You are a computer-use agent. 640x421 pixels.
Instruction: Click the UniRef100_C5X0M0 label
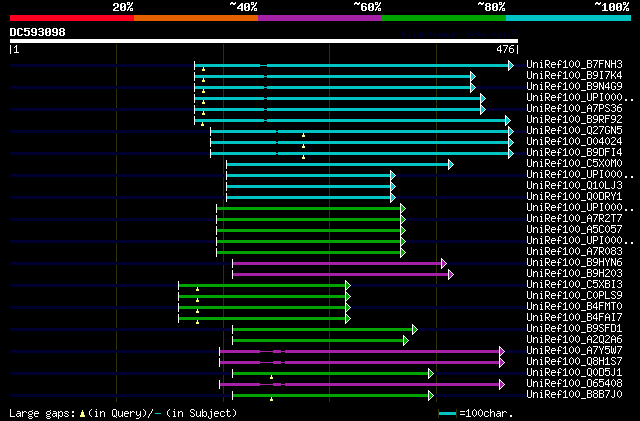click(574, 164)
